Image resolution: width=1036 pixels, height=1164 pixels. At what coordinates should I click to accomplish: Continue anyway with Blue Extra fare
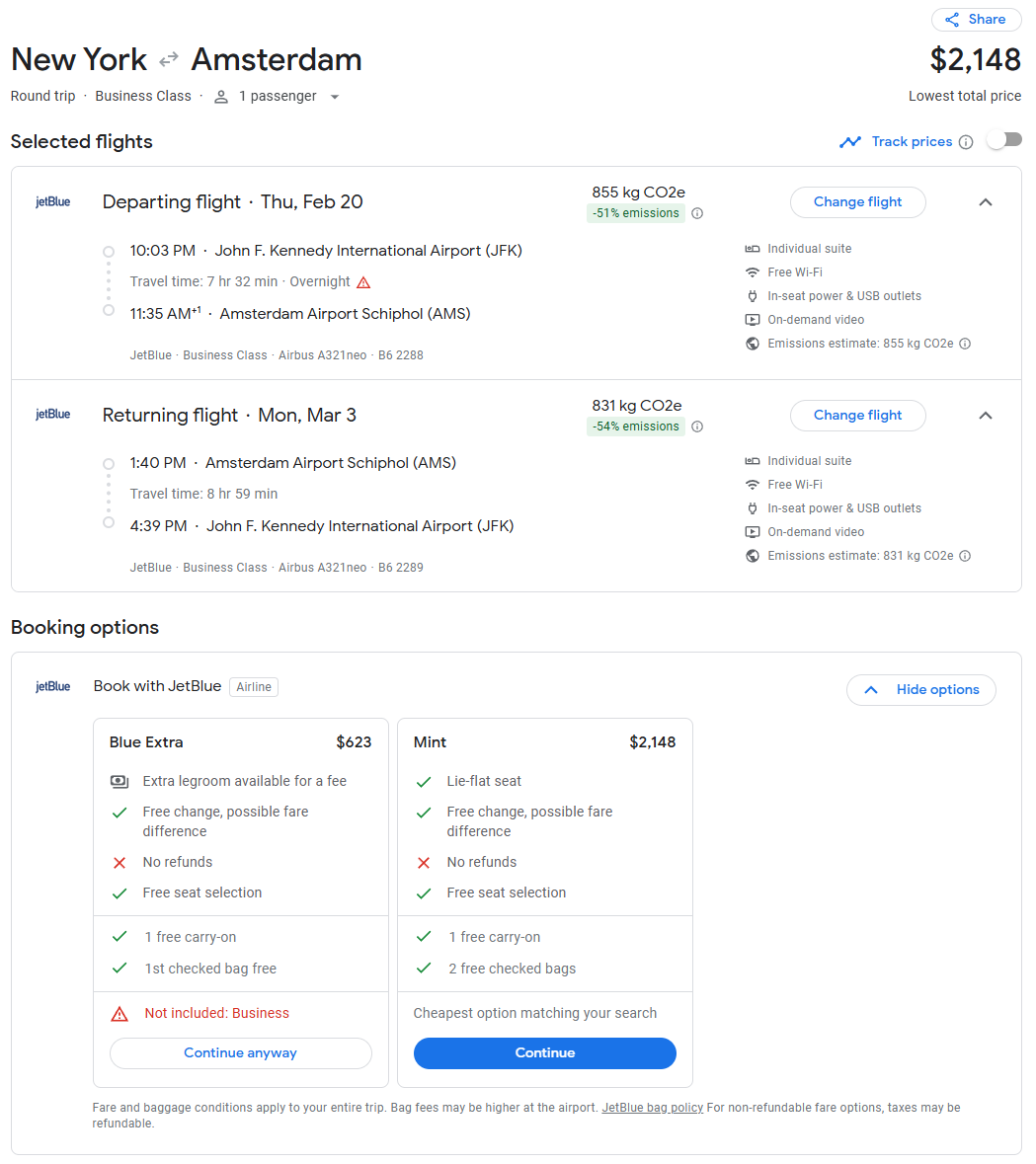240,1053
